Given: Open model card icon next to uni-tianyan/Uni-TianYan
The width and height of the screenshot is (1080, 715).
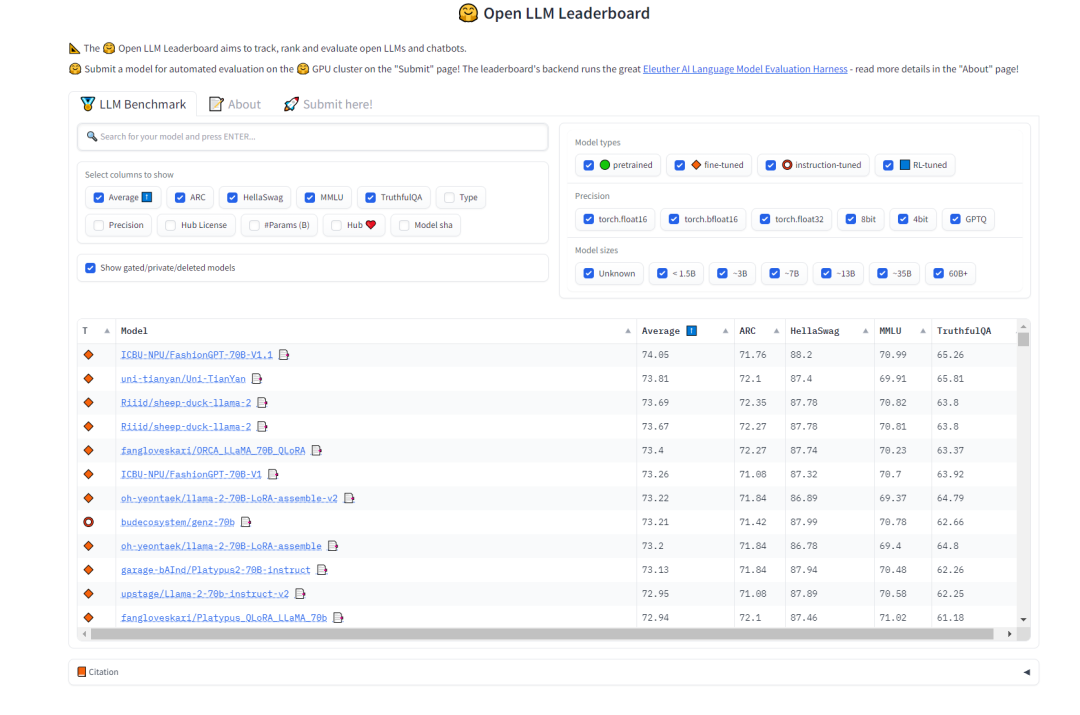Looking at the screenshot, I should coord(257,379).
